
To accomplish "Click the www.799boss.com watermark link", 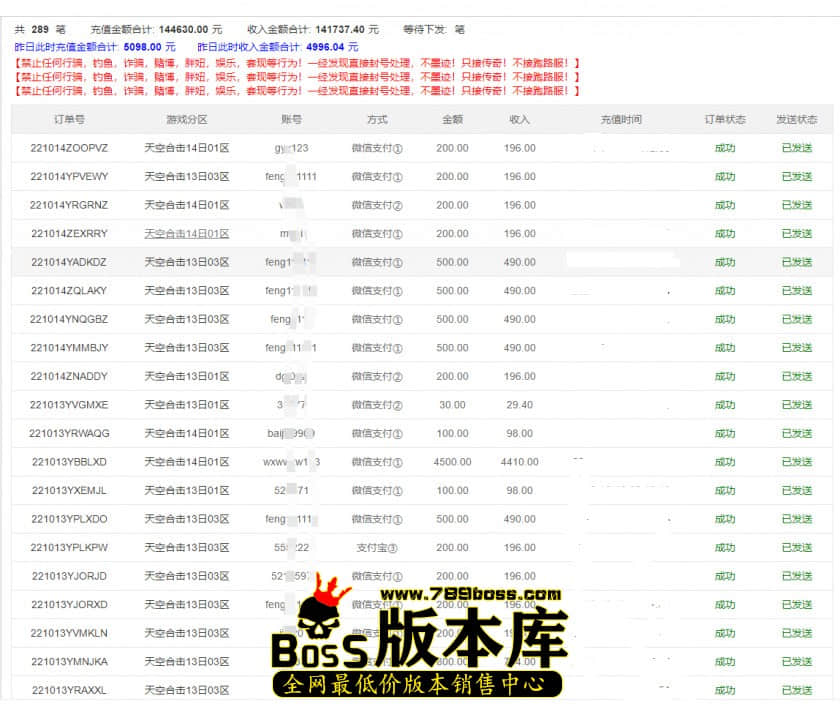I will pos(468,595).
